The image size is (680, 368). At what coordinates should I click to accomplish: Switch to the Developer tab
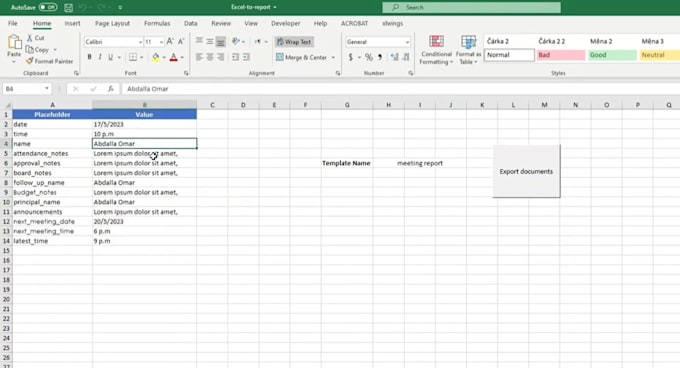point(285,23)
